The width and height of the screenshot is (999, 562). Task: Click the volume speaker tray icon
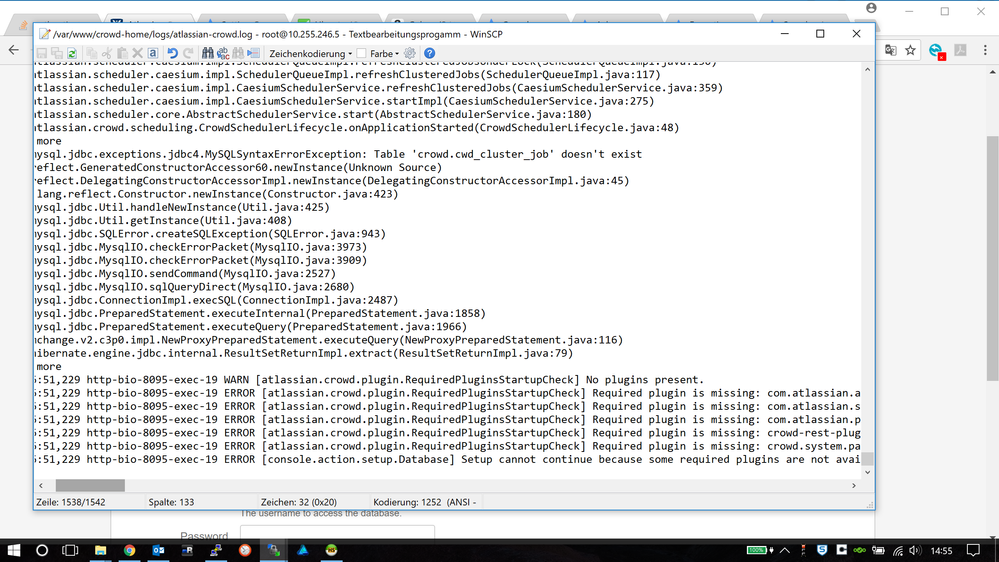(915, 550)
